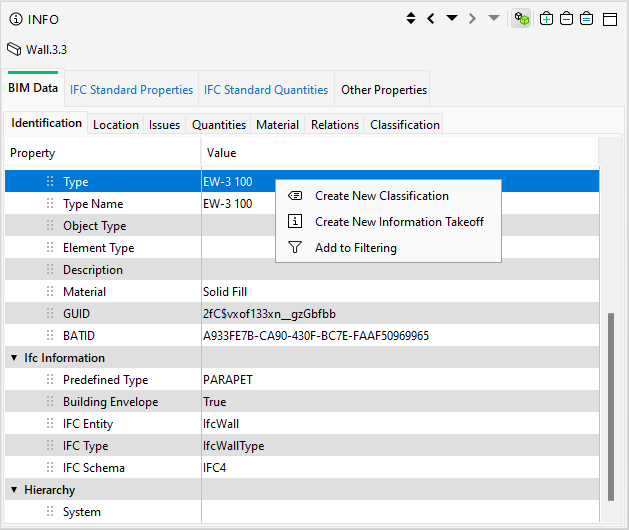Click the panel window layout icon

[x=609, y=19]
